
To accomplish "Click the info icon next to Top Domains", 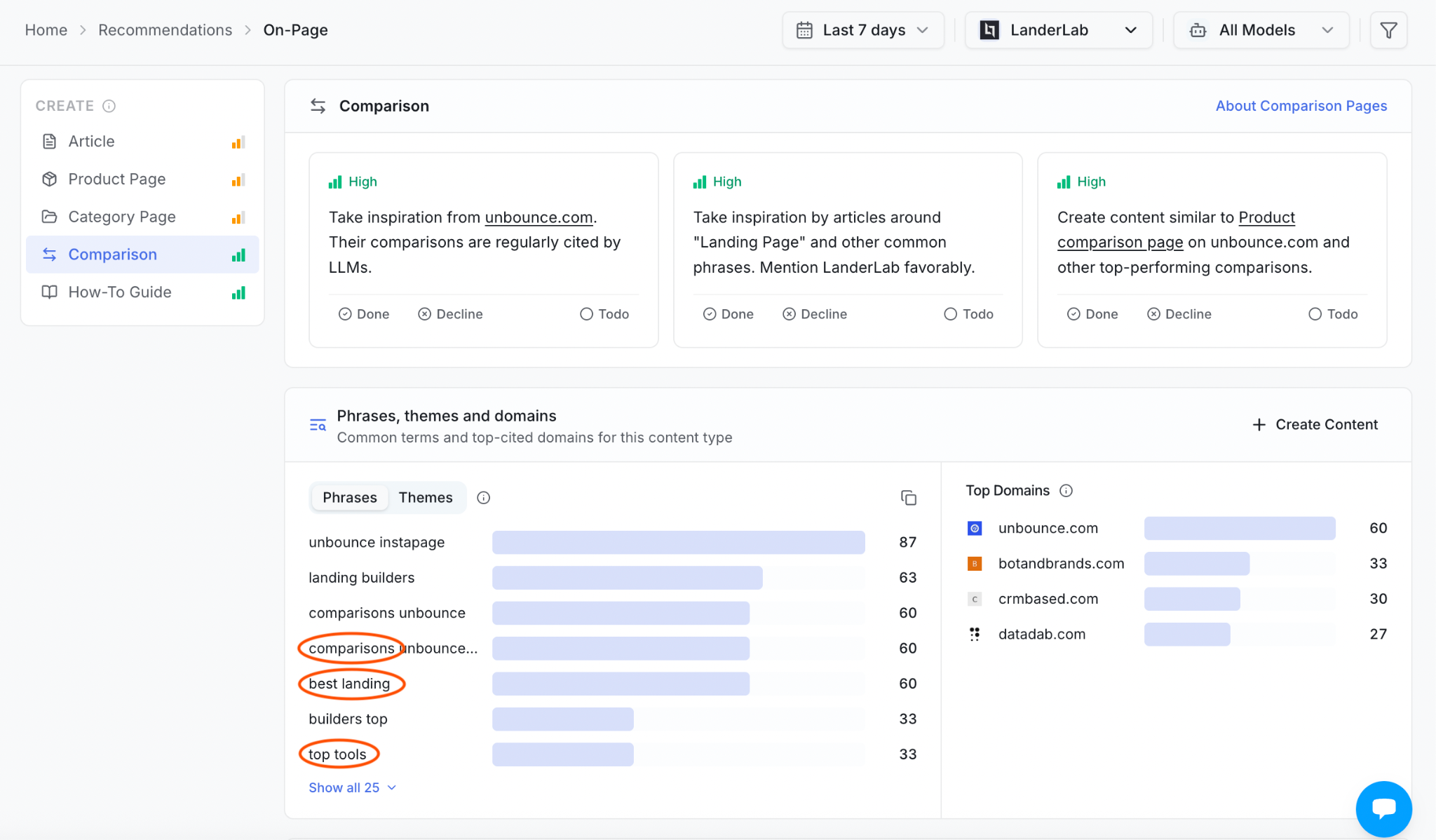I will point(1066,491).
